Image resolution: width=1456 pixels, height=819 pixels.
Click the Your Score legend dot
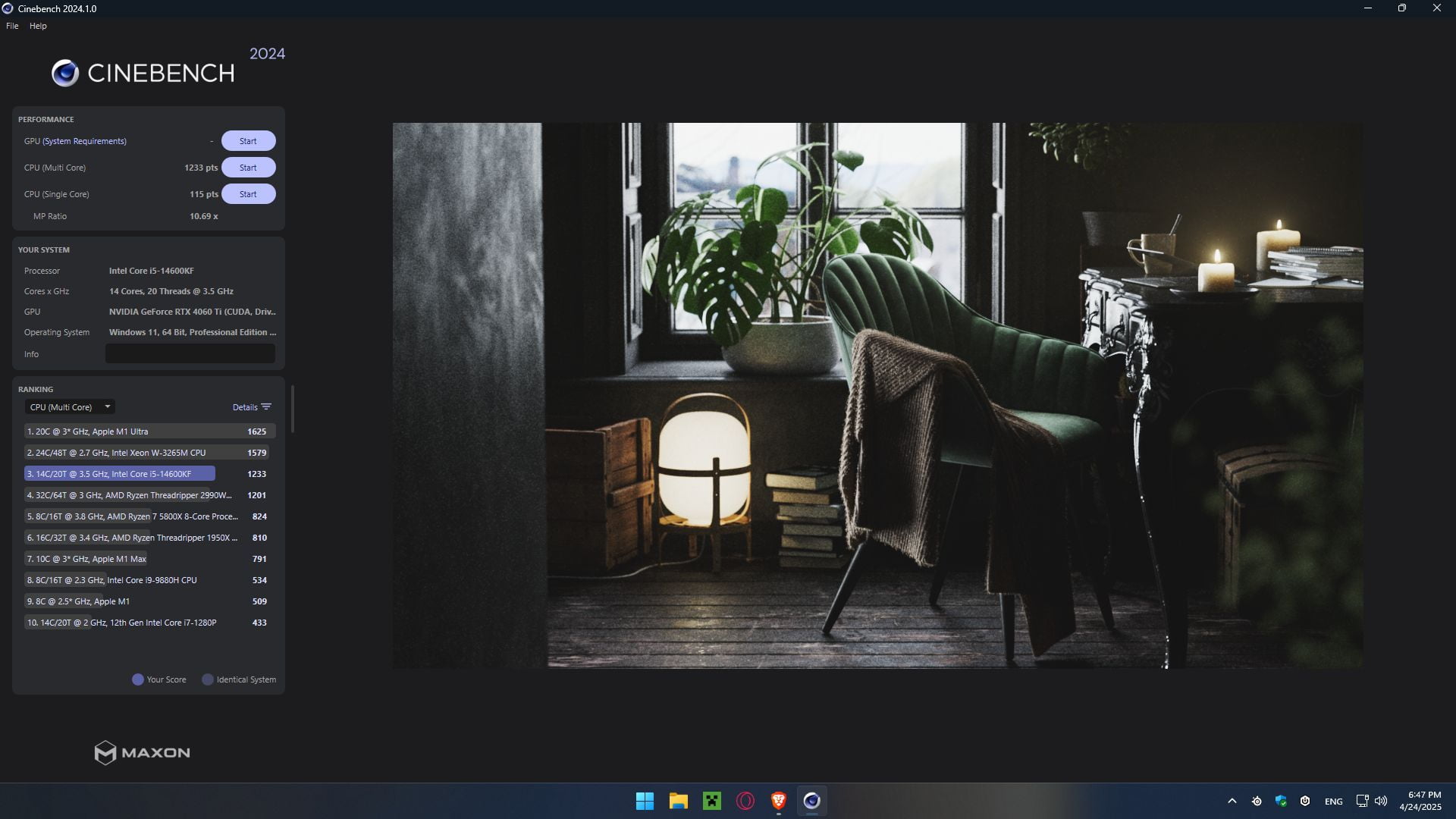(x=138, y=679)
